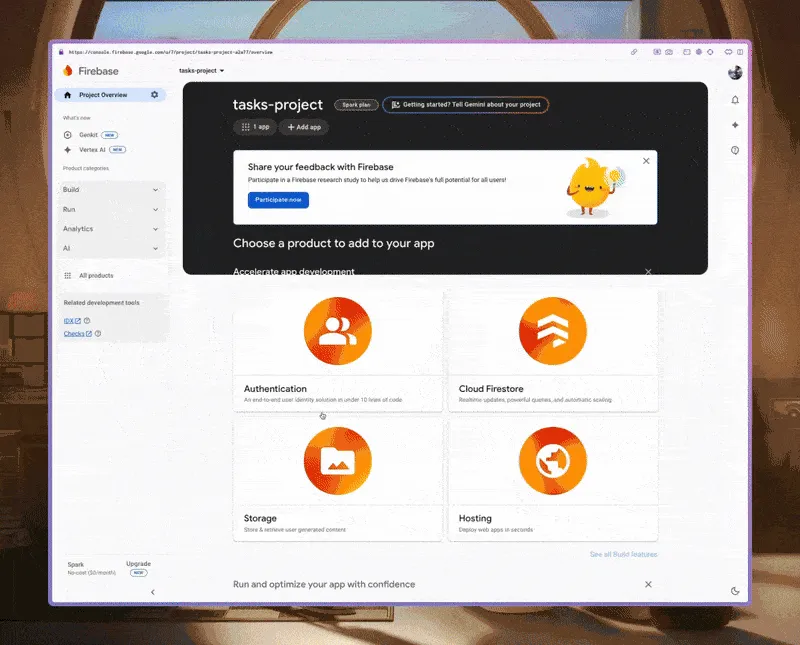The height and width of the screenshot is (645, 800).
Task: Click the Firebase flame logo
Action: tap(68, 71)
